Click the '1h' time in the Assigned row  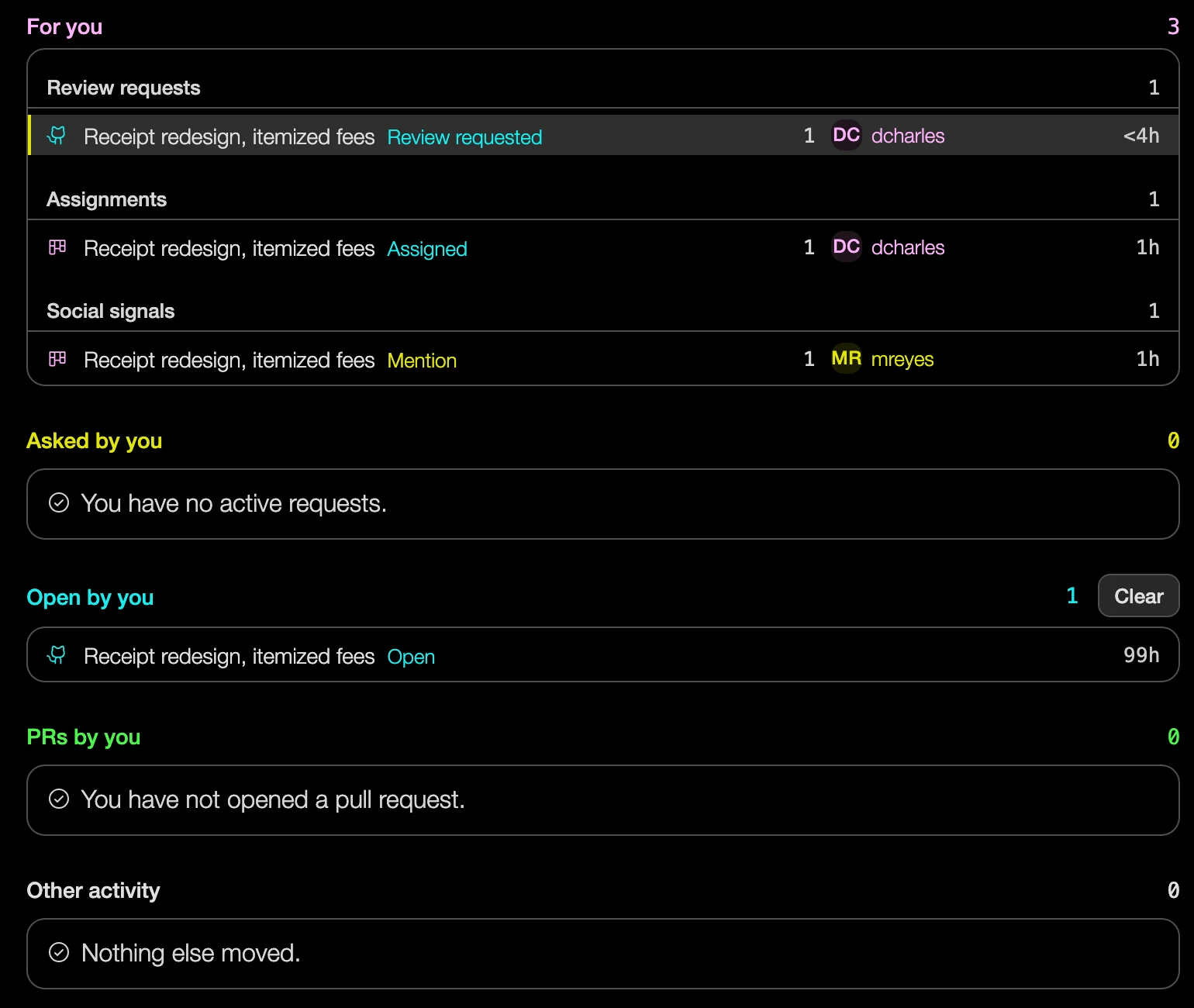1147,247
